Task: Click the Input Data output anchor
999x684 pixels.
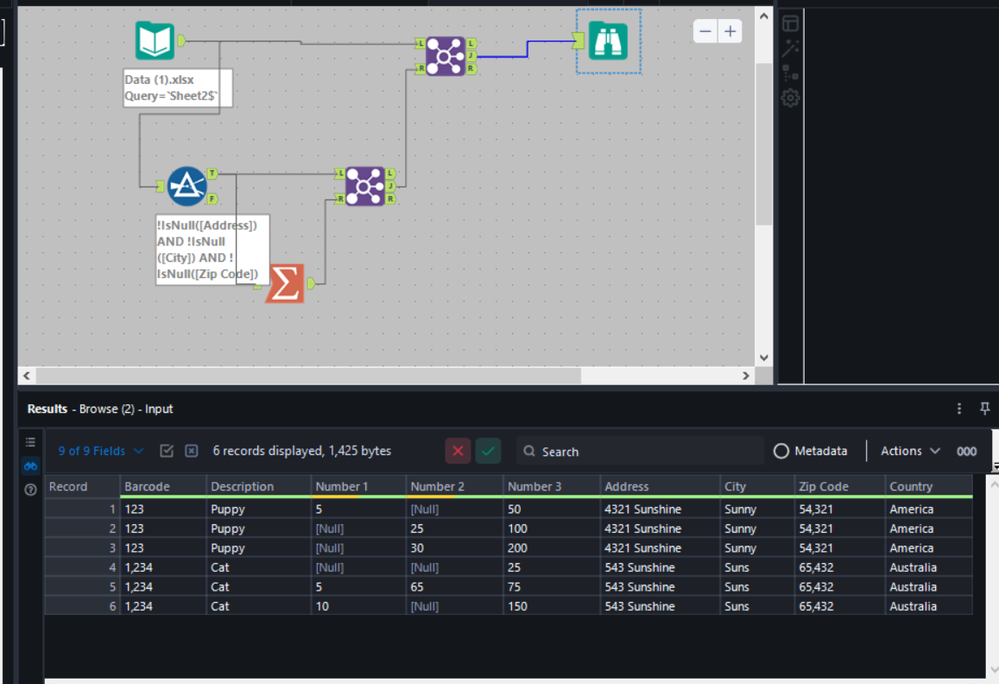Action: 181,41
